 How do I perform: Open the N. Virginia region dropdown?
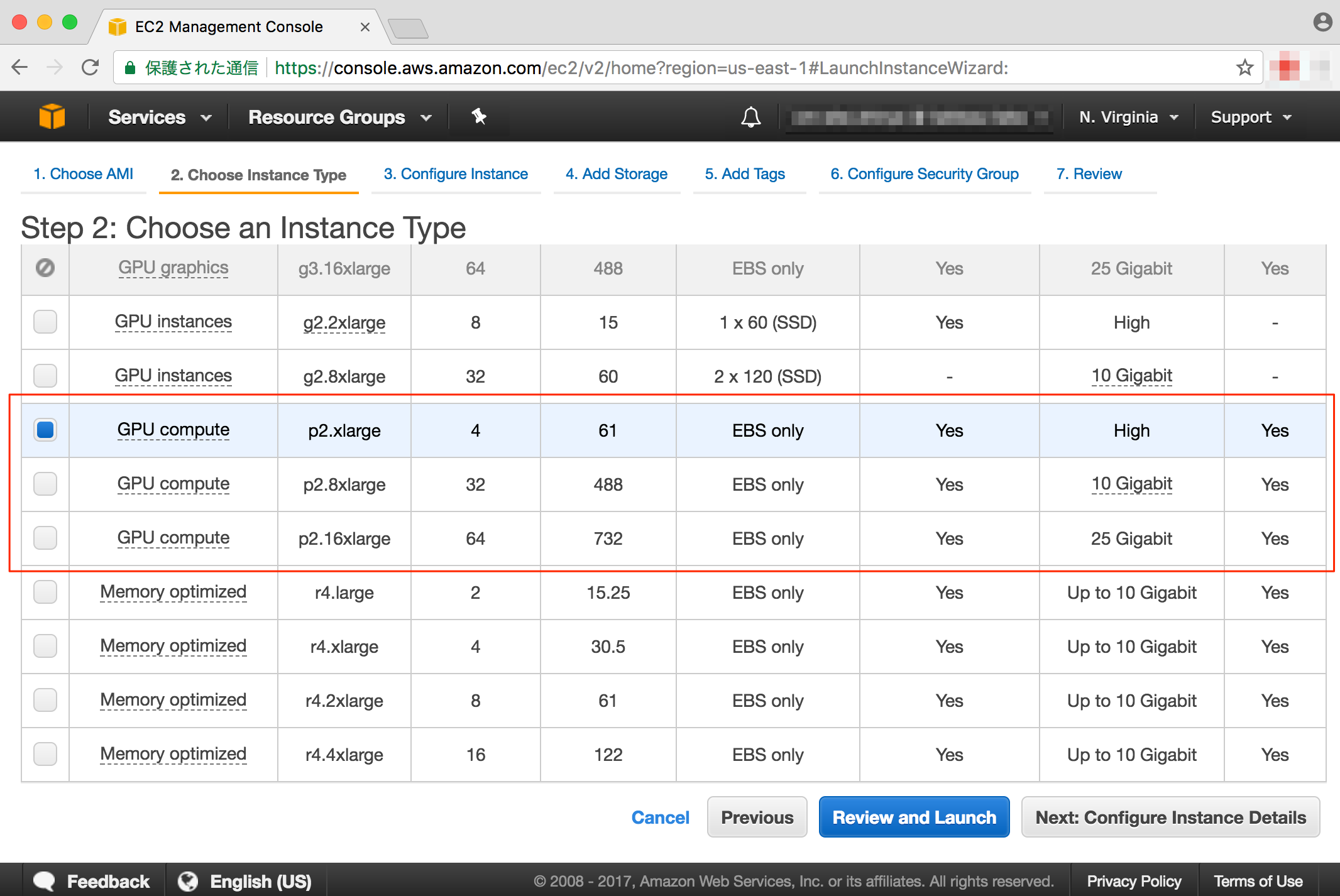pyautogui.click(x=1128, y=117)
